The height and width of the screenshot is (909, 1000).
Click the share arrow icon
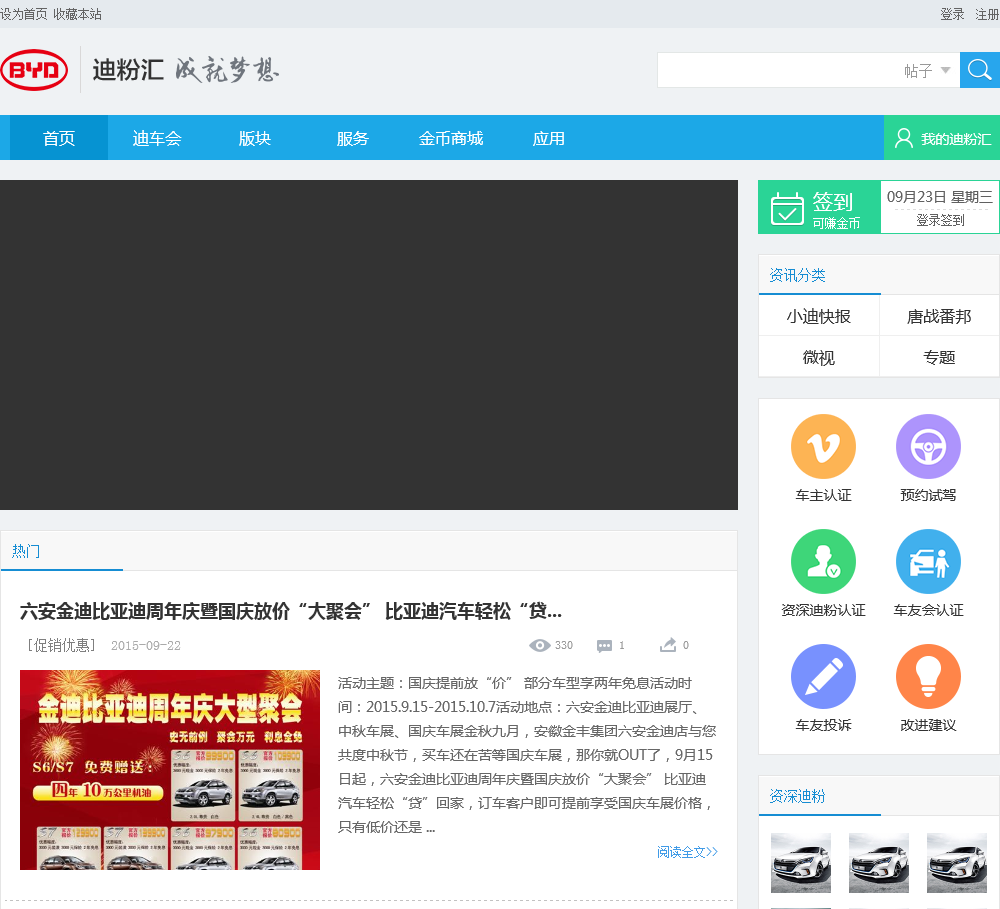click(x=668, y=645)
